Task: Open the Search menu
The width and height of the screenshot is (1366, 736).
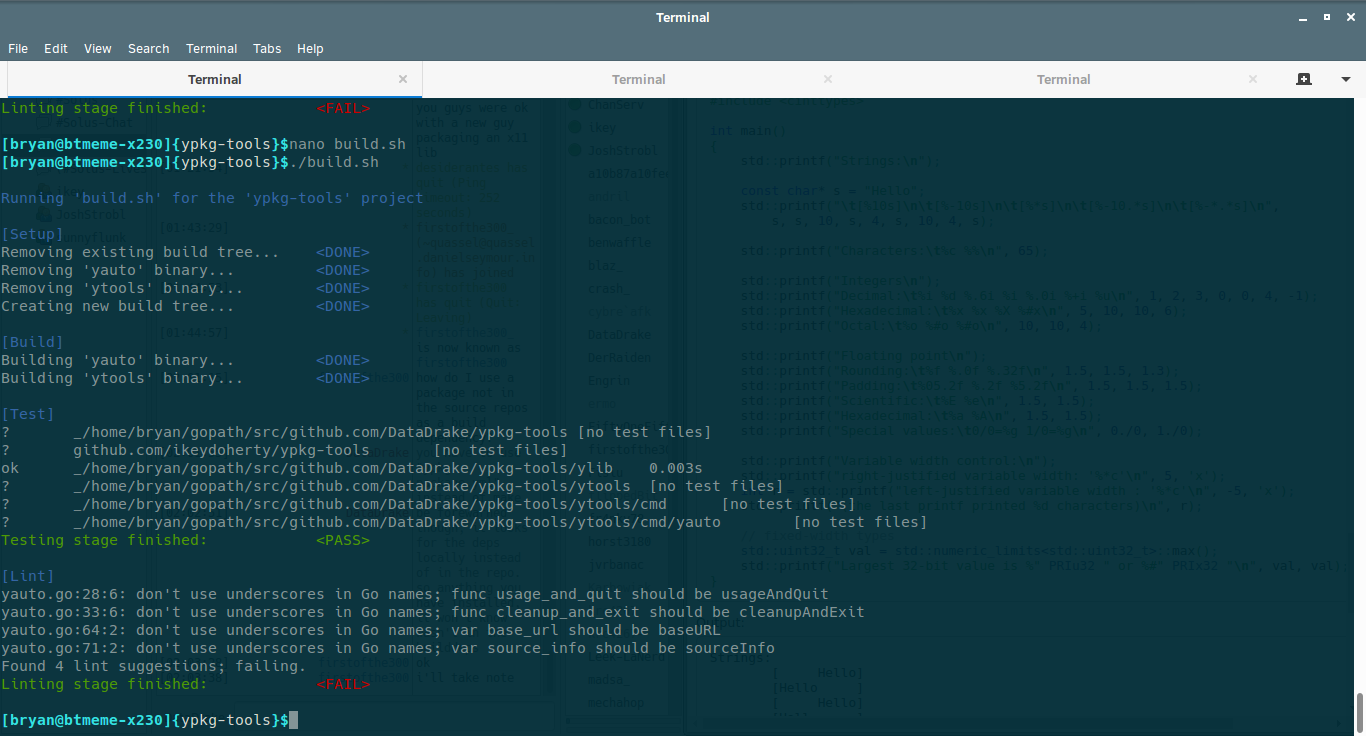Action: [149, 48]
